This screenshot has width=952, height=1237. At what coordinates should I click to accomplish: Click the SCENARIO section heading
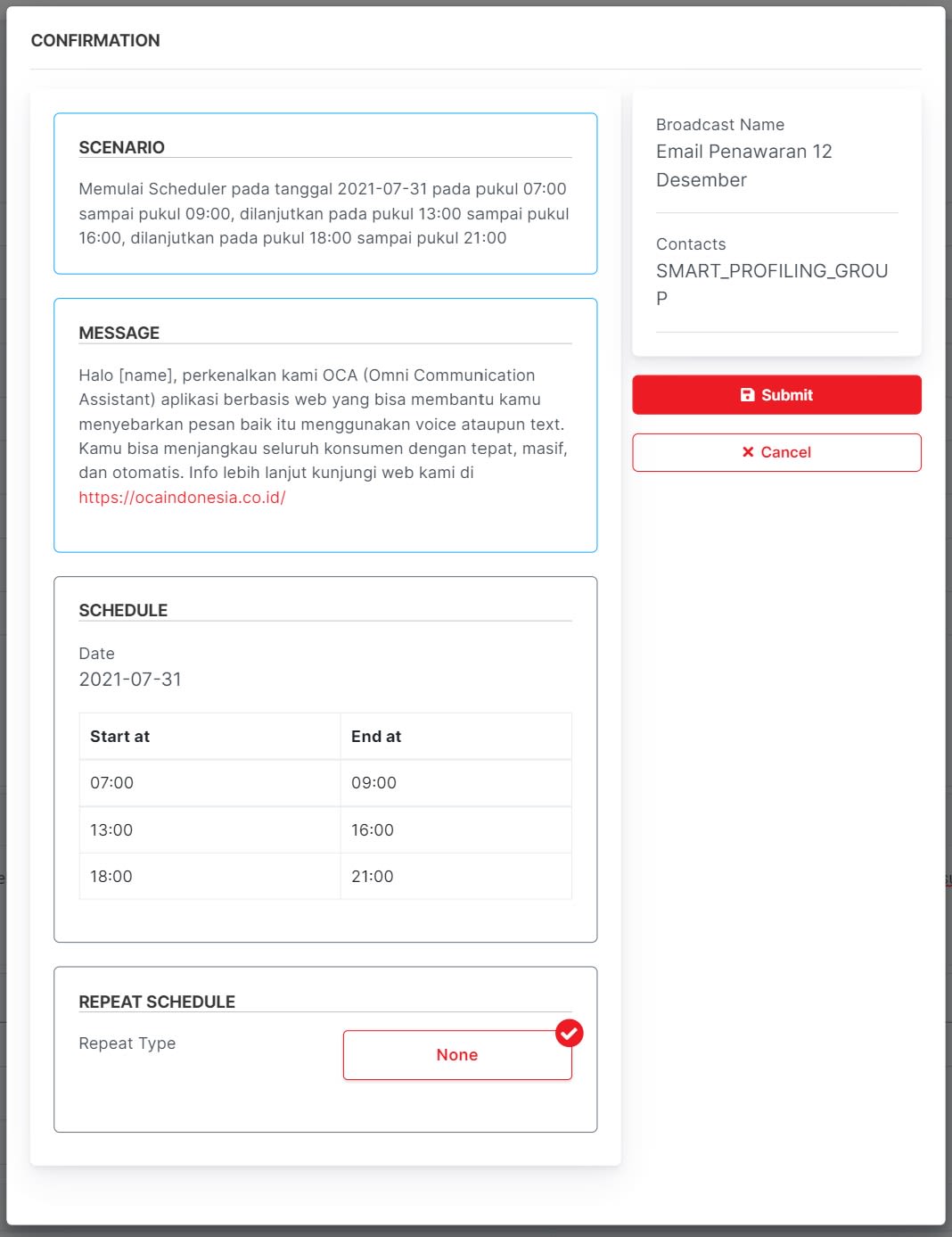click(121, 147)
